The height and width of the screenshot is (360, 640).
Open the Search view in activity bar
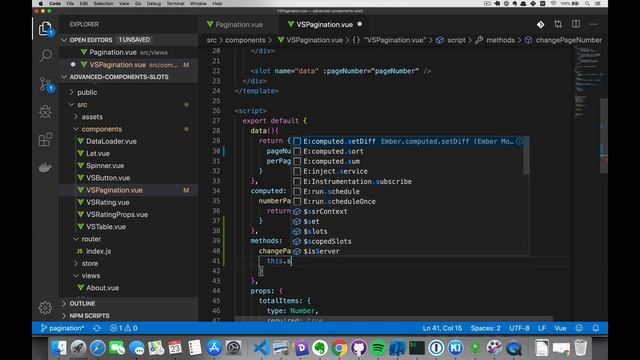45,56
